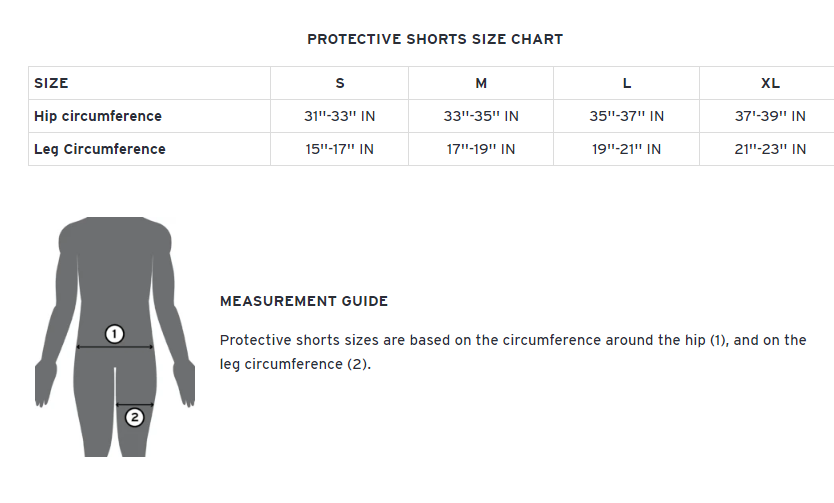Click the body silhouette figure

(x=115, y=337)
